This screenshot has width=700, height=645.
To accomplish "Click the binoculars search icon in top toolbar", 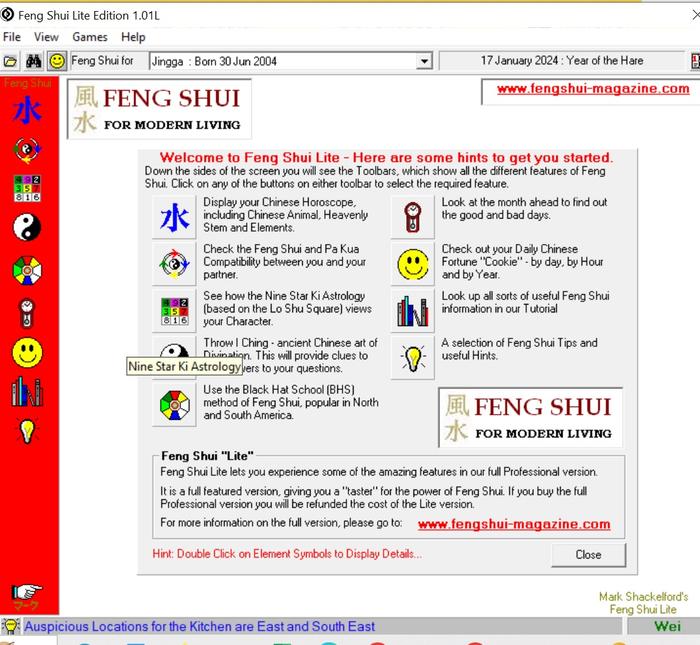I will tap(34, 61).
